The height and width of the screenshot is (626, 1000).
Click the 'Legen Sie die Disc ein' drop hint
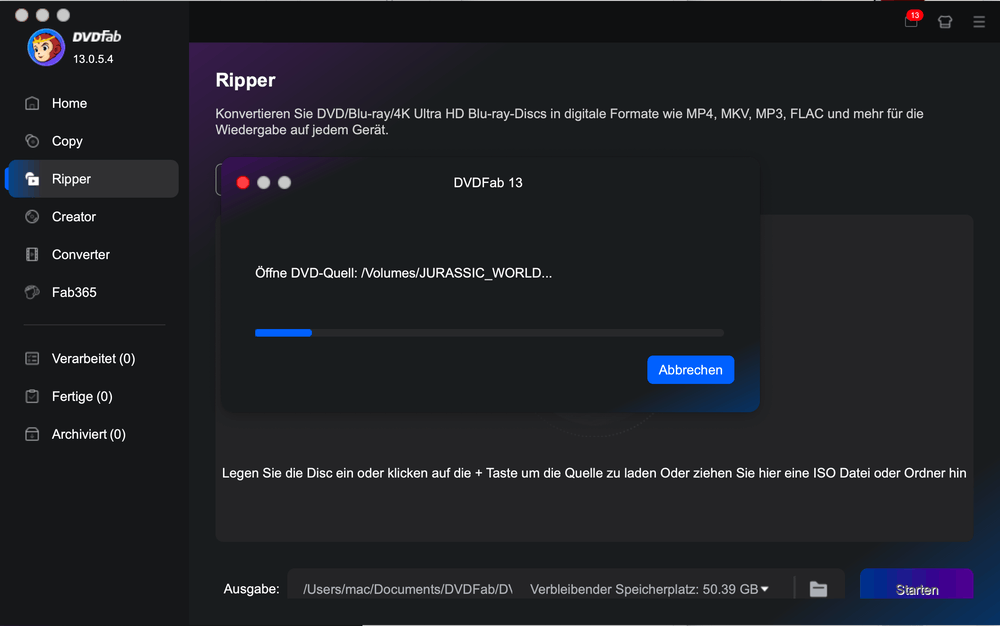[594, 473]
